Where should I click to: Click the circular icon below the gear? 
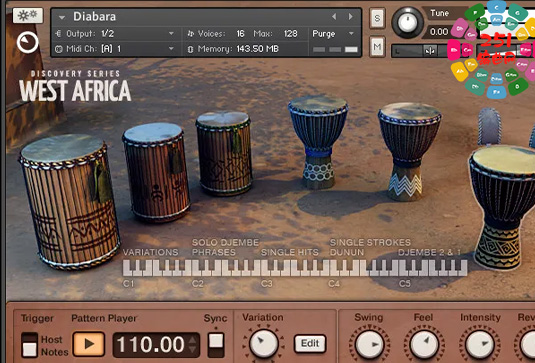(27, 42)
